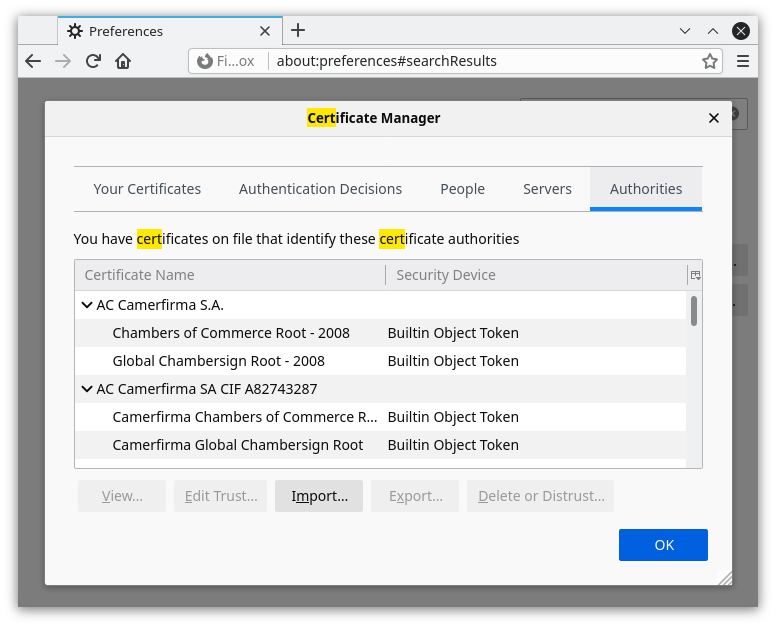
Task: Select the Authorities tab
Action: click(646, 189)
